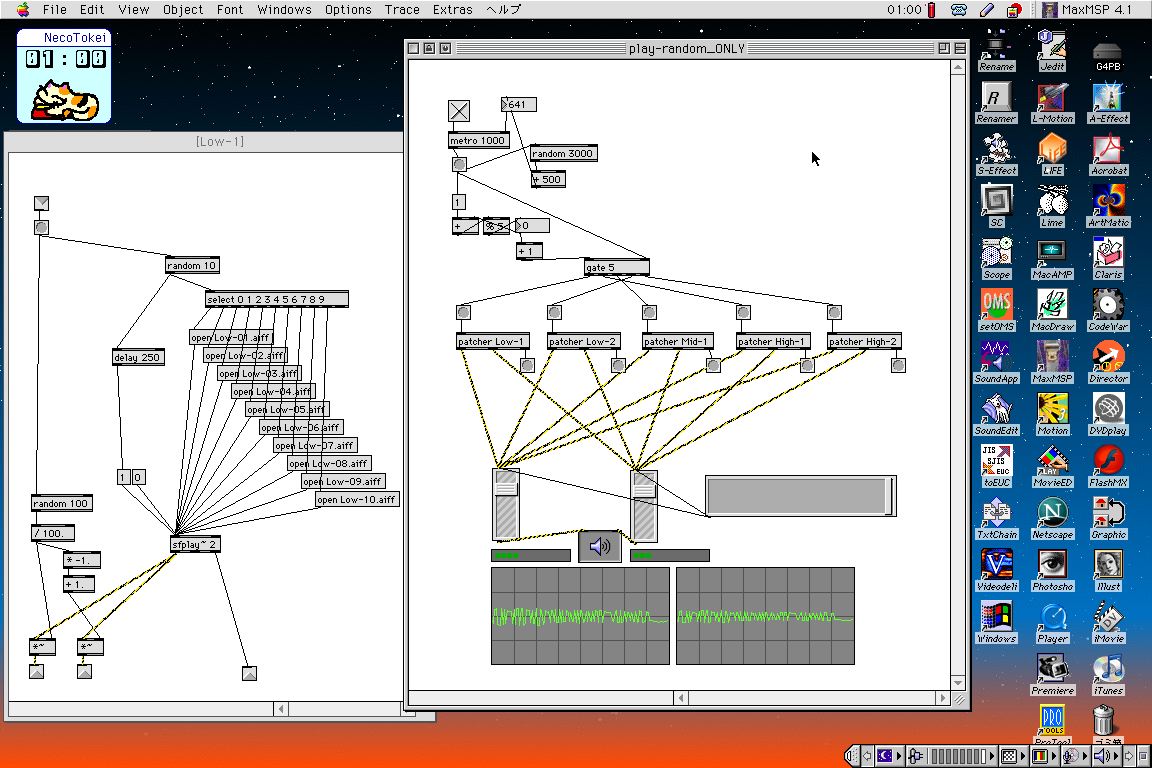Toggle the patcher lock icon in title bar
The image size is (1152, 768).
429,49
